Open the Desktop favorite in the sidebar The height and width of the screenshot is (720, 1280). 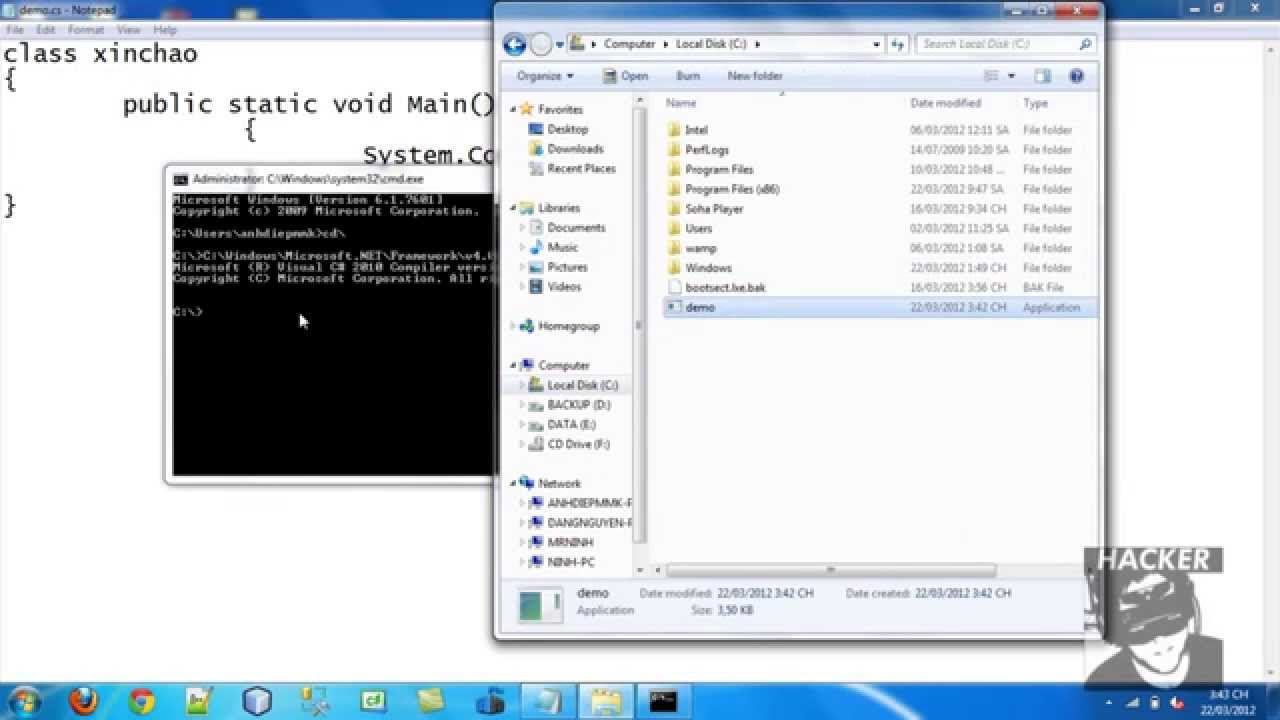567,129
